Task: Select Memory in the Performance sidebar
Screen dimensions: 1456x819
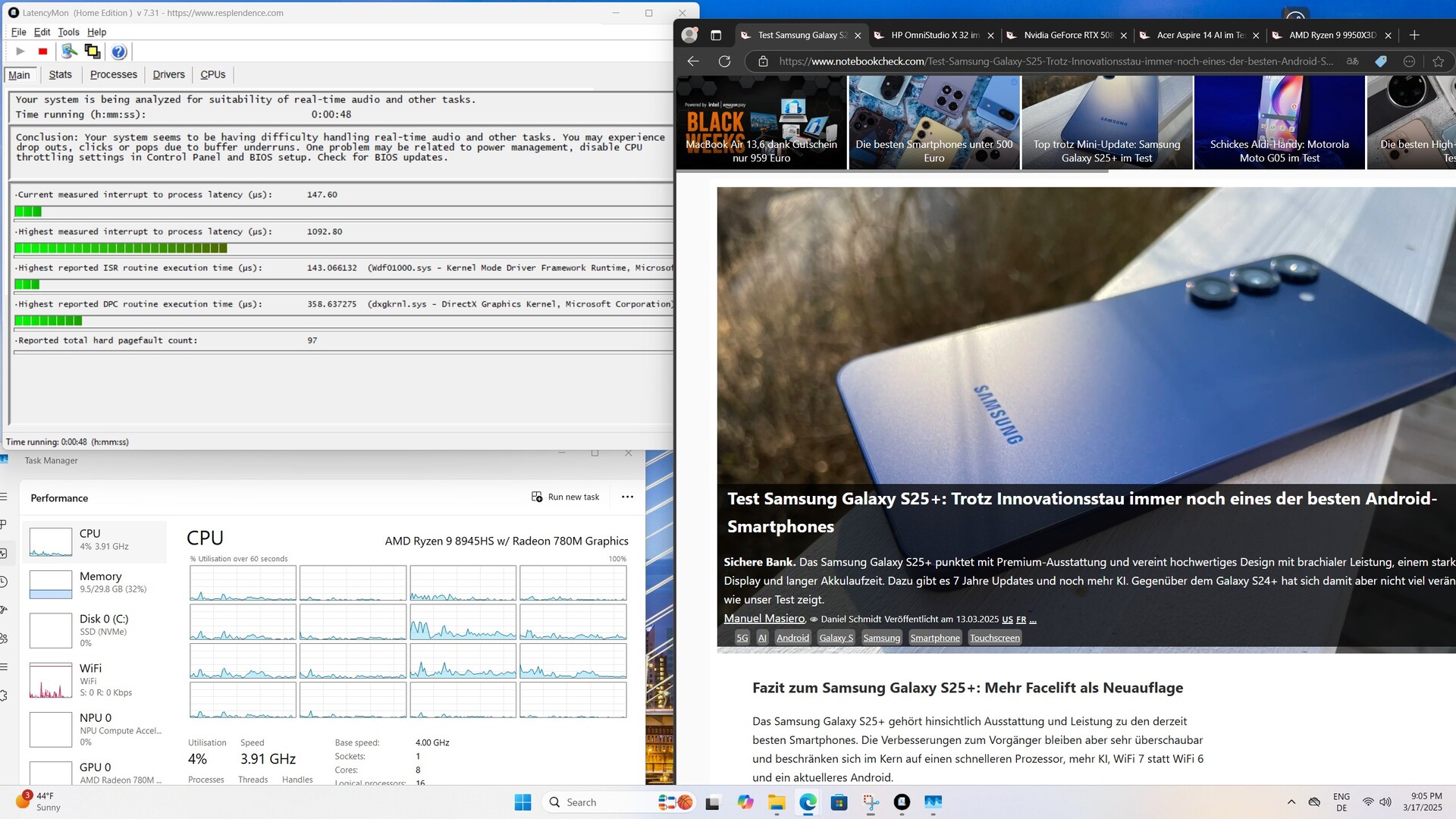Action: coord(95,582)
